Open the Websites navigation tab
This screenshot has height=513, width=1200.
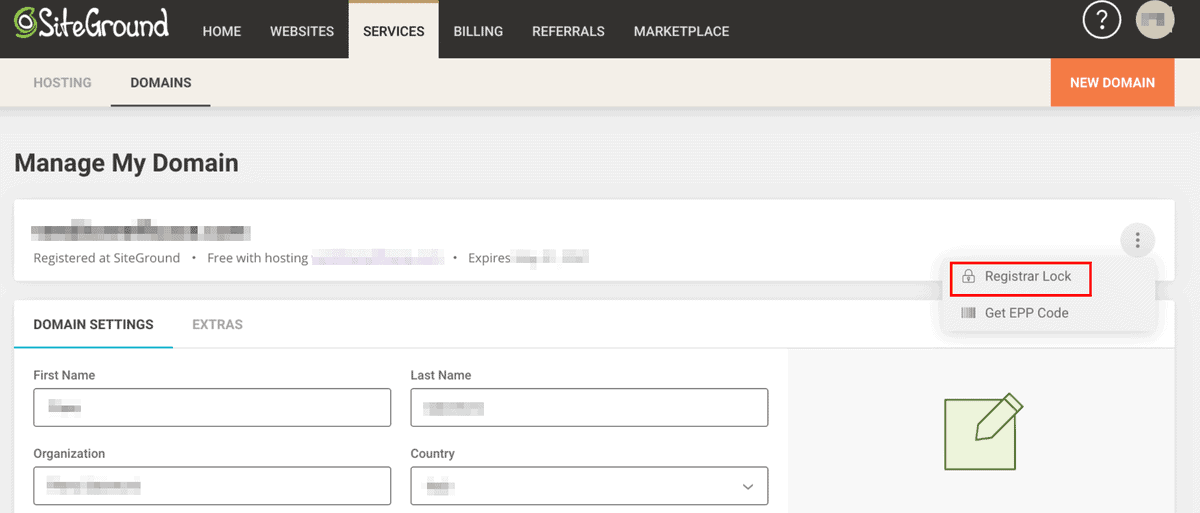pyautogui.click(x=302, y=31)
